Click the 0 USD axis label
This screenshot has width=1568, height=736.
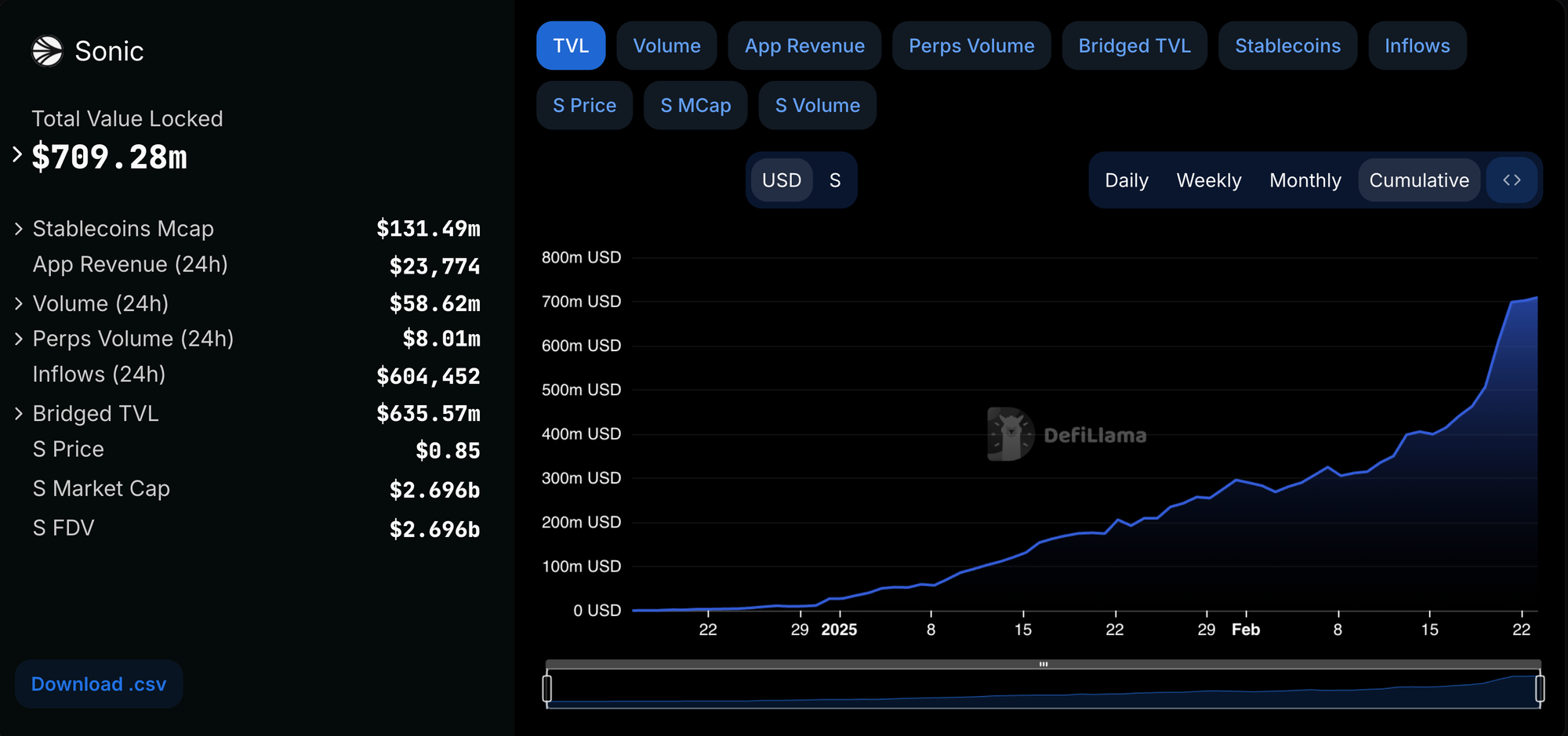[x=597, y=610]
